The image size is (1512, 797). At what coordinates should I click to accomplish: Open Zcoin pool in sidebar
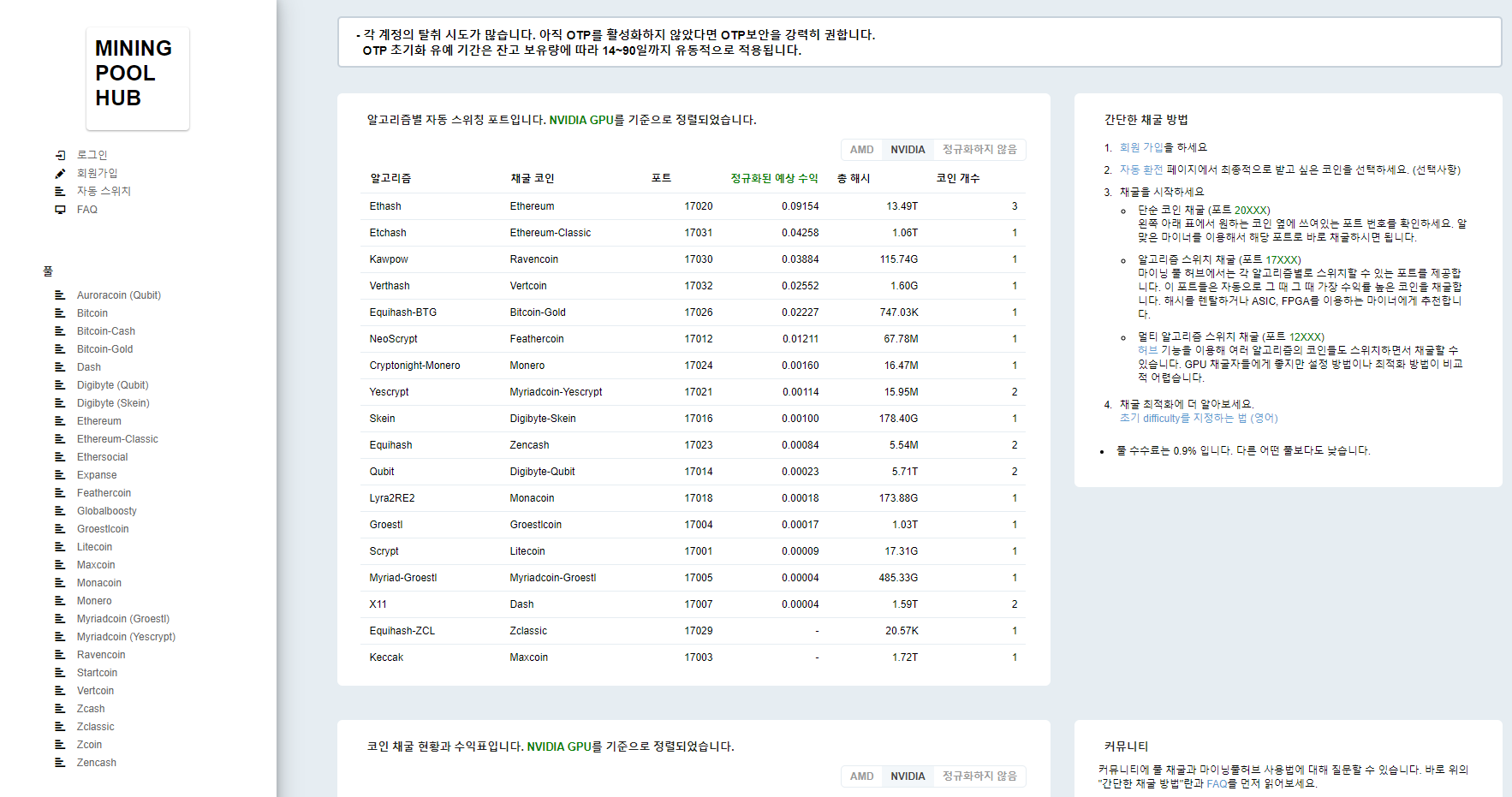coord(89,745)
